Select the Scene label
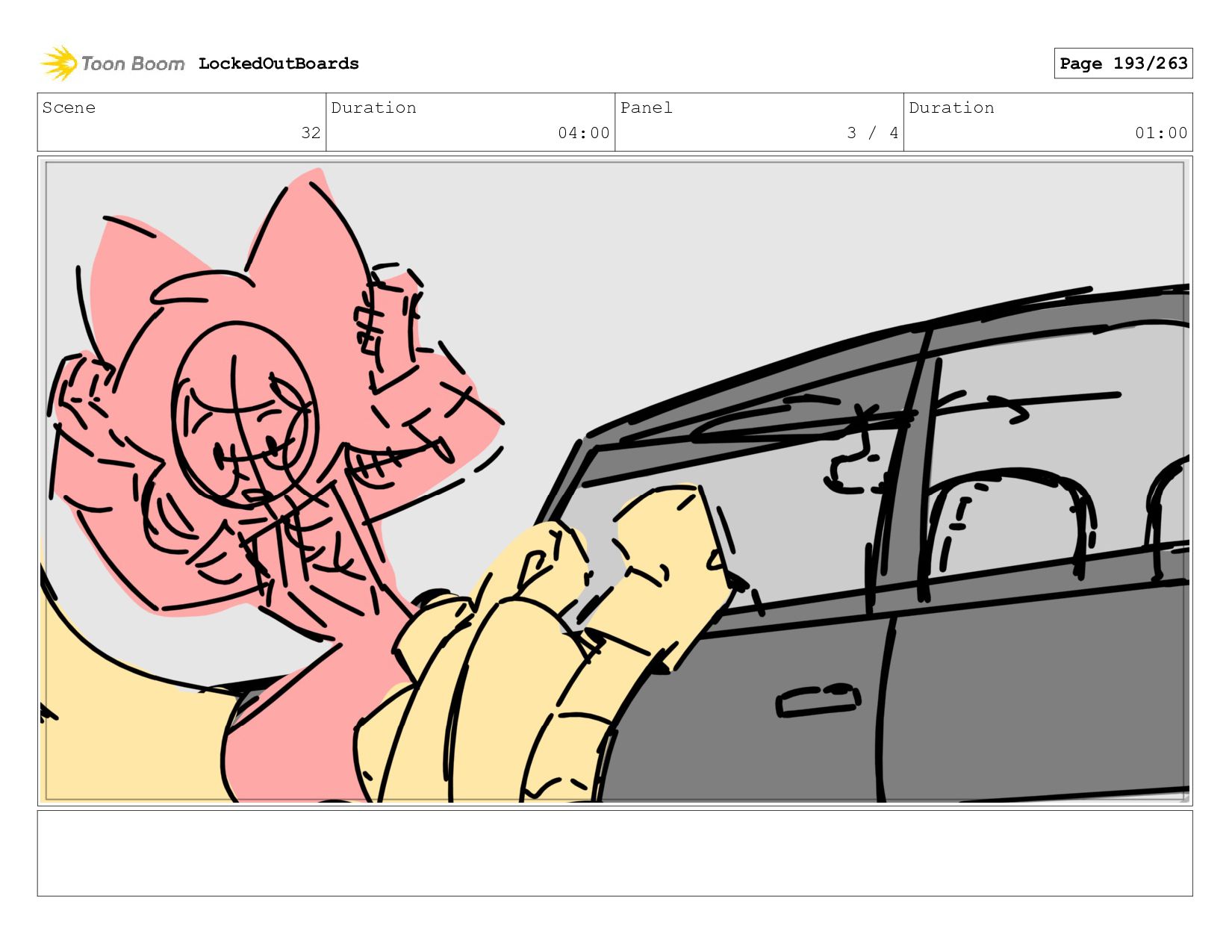1232x952 pixels. pos(69,108)
